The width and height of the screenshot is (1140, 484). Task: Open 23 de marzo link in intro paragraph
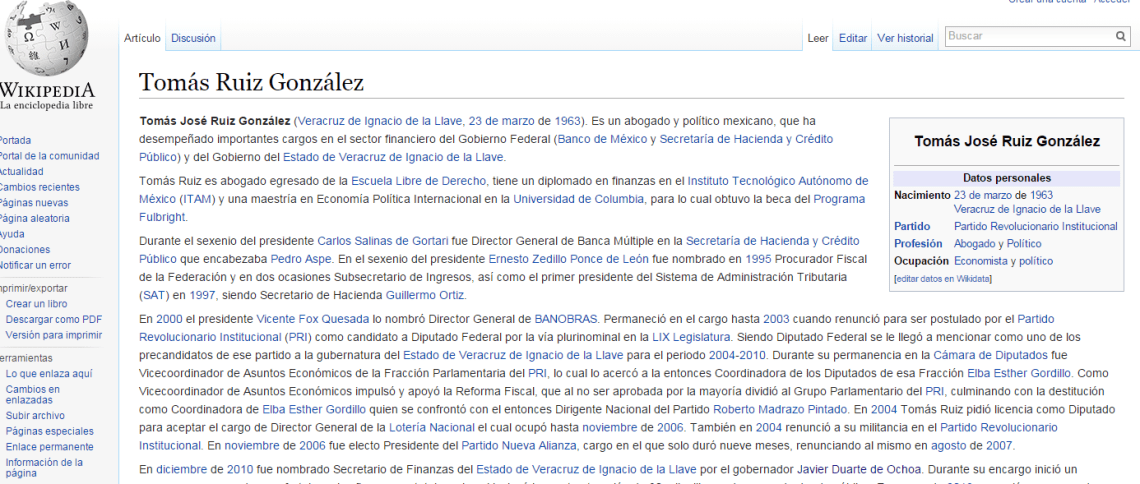tap(502, 120)
